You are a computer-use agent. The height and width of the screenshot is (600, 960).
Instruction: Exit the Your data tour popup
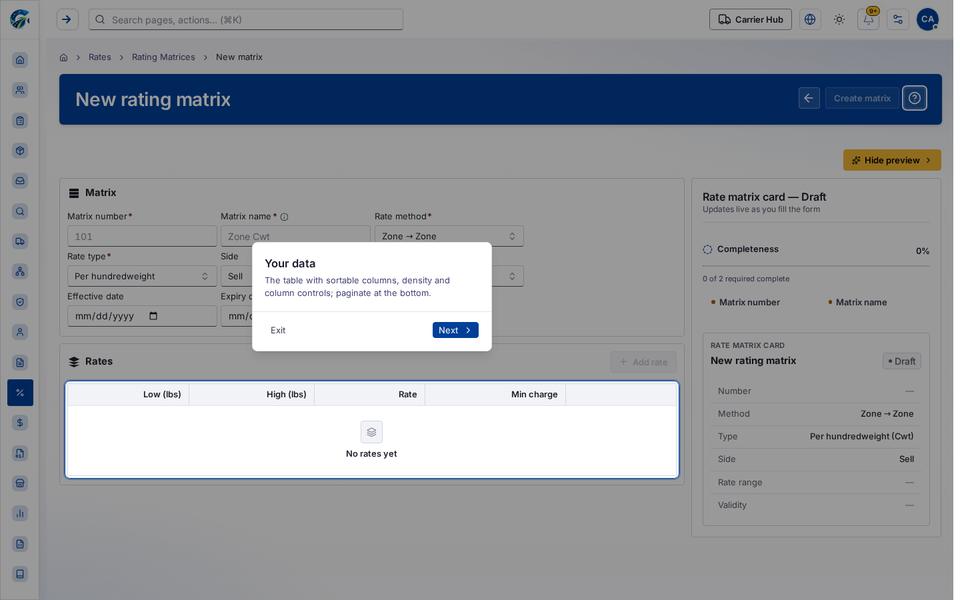pyautogui.click(x=278, y=330)
